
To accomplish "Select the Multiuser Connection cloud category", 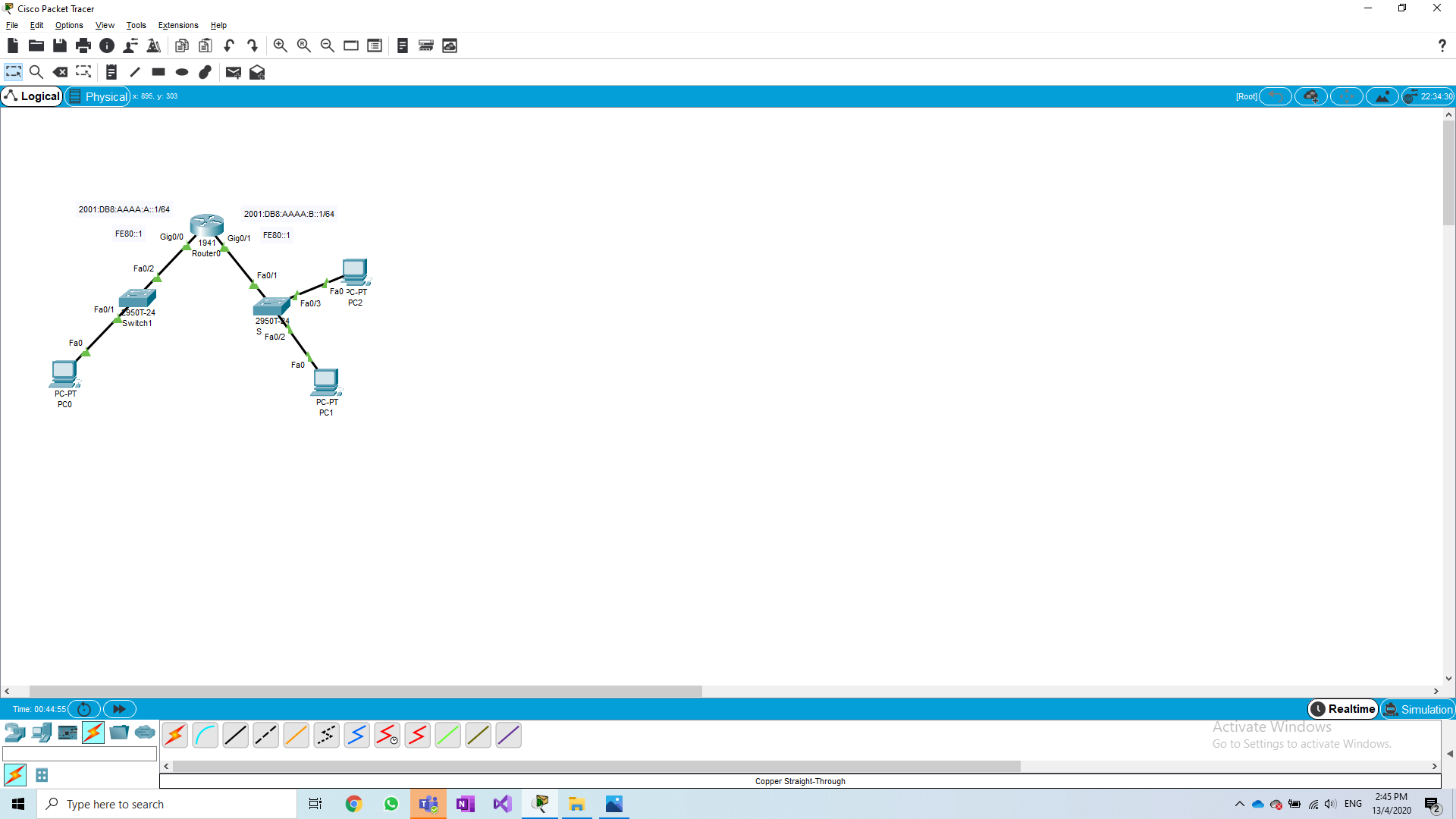I will click(x=145, y=733).
